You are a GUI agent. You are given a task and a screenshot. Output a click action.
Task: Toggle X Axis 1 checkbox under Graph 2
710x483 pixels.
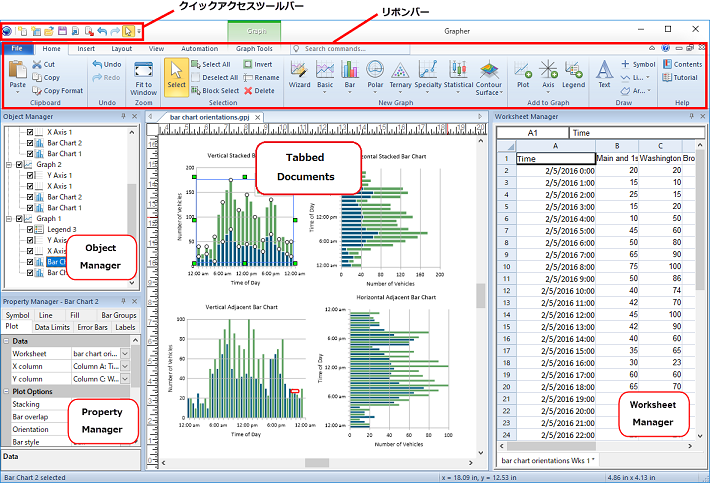point(30,187)
